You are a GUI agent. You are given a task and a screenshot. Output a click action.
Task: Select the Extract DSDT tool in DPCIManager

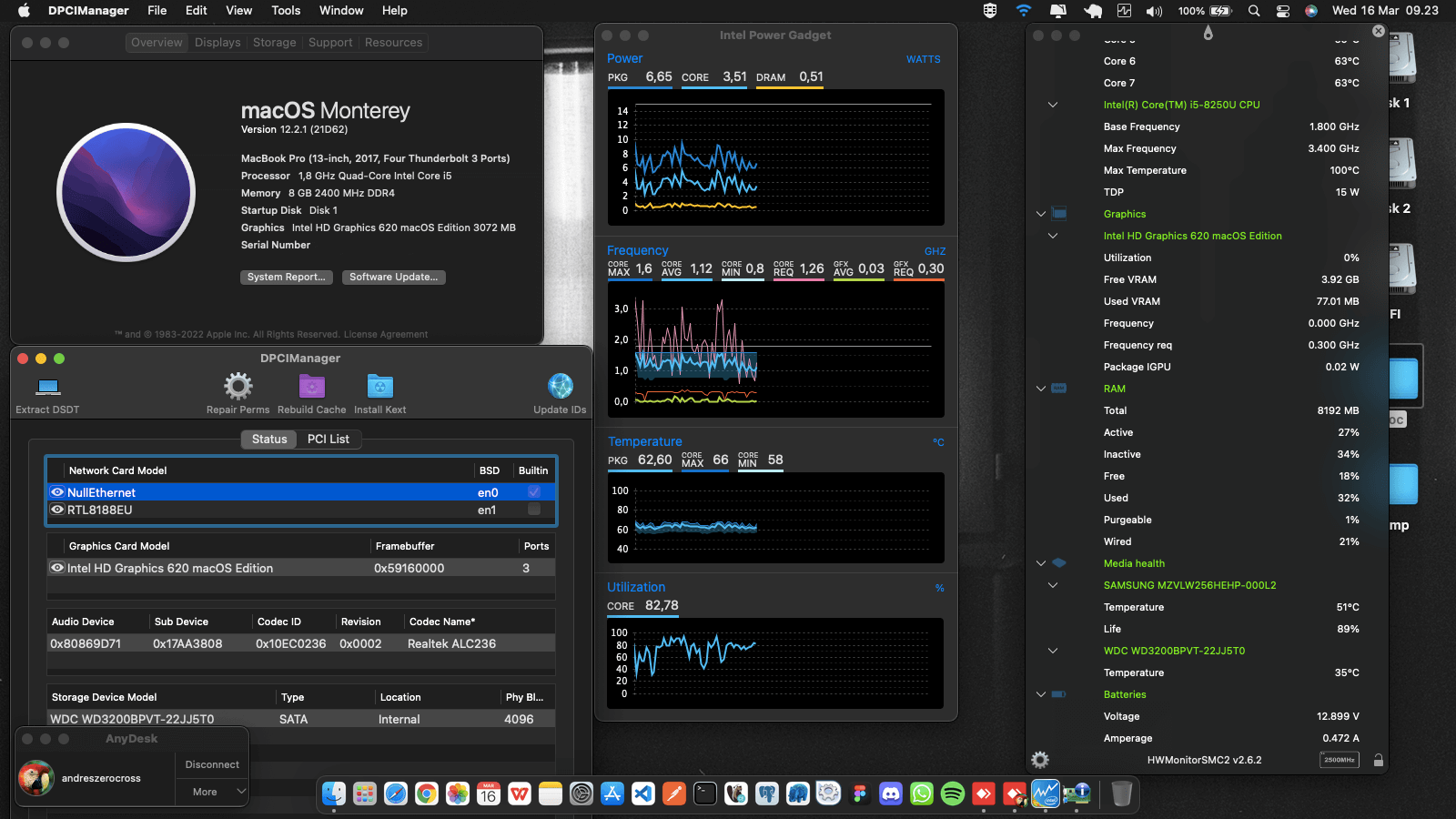pos(45,386)
